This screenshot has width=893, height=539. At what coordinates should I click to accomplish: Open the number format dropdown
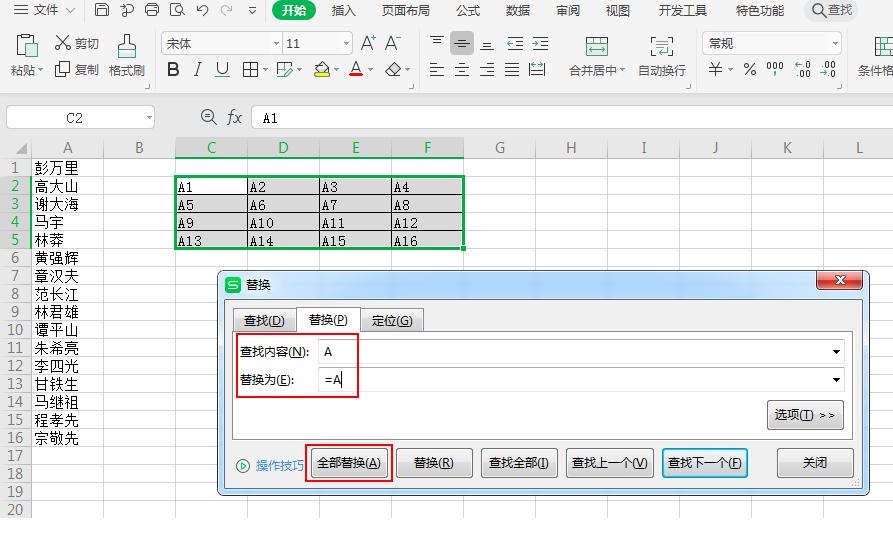pyautogui.click(x=835, y=44)
